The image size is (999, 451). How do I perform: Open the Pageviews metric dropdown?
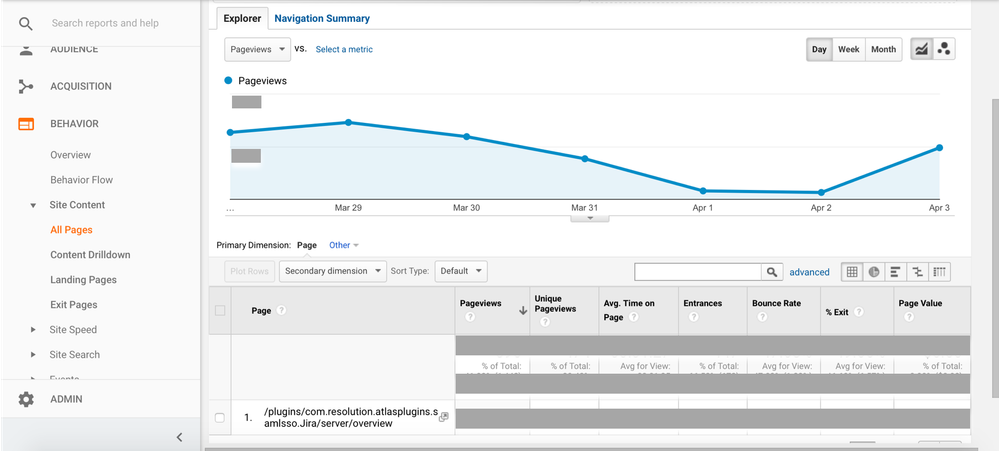pyautogui.click(x=257, y=49)
